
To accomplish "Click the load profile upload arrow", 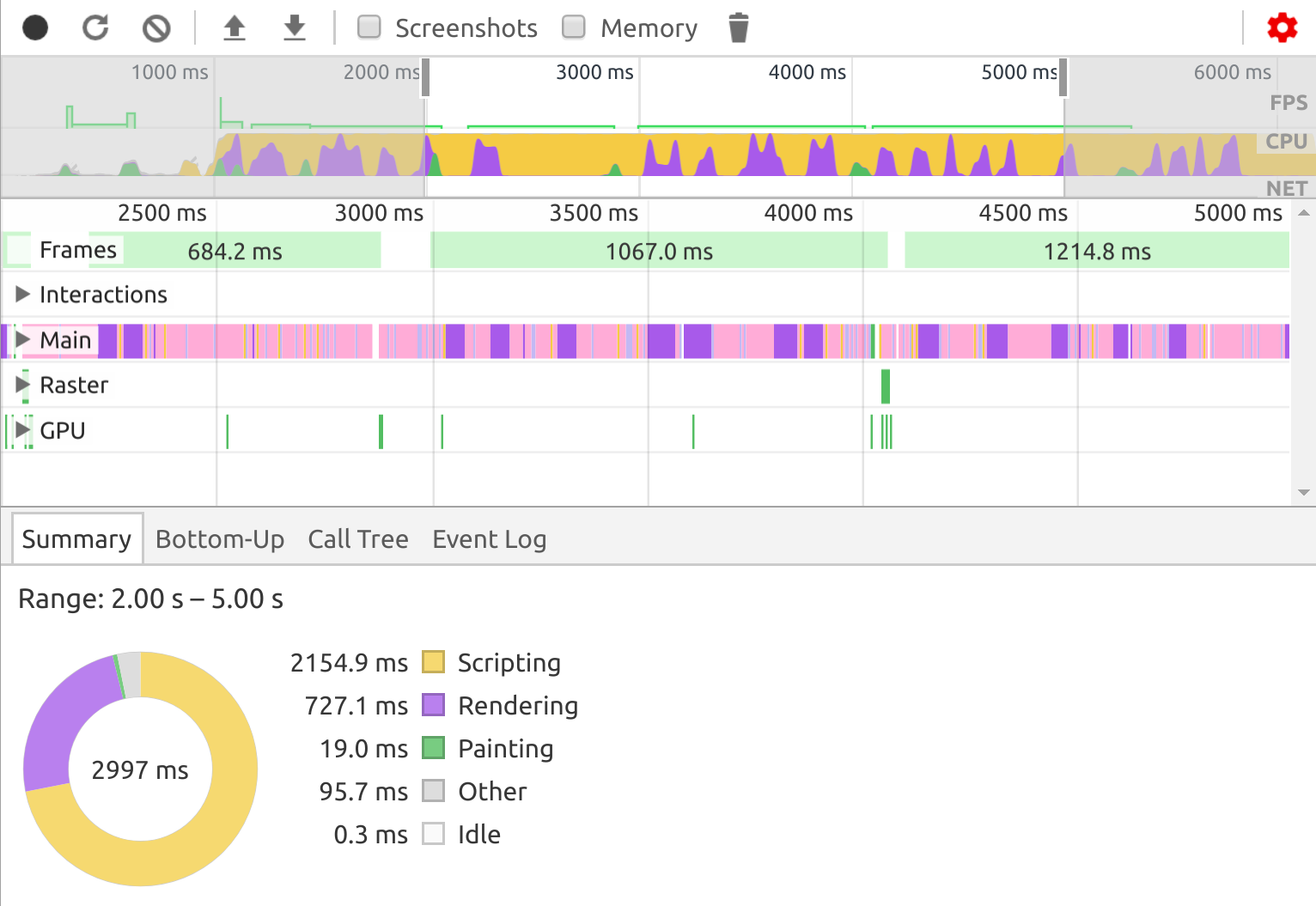I will (235, 28).
